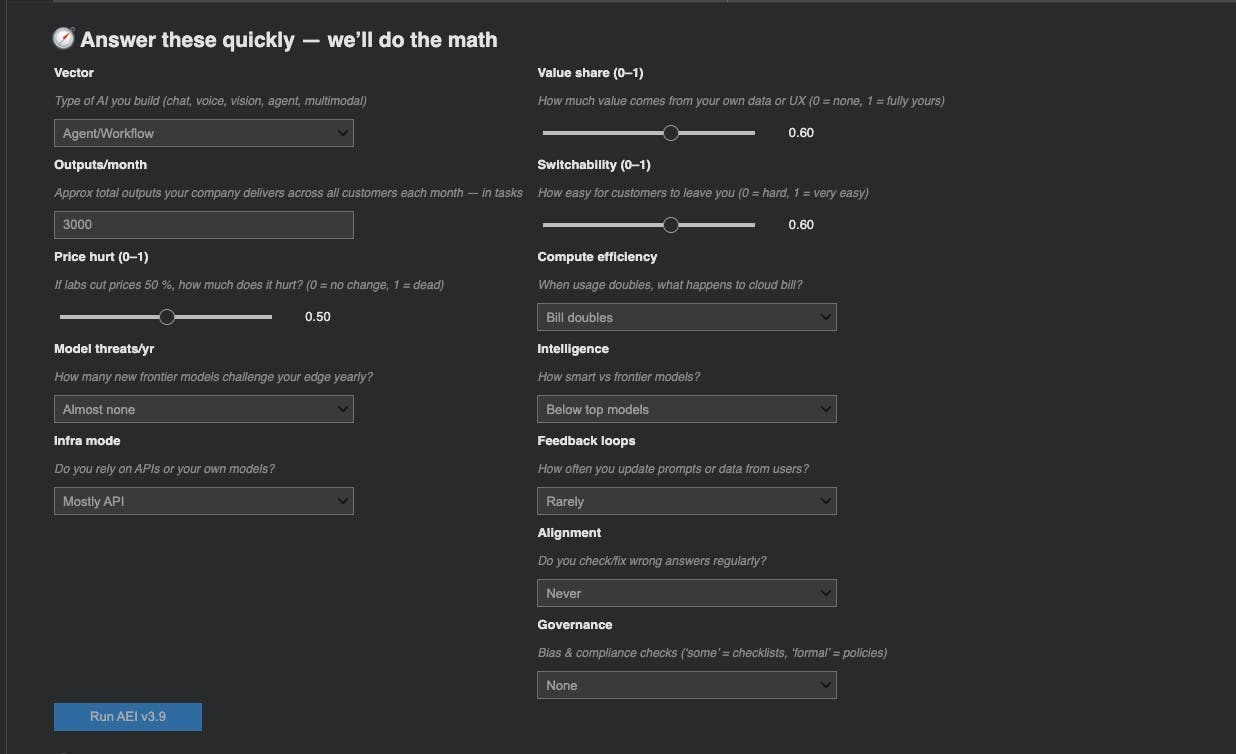Expand the Model threats/yr dropdown
The height and width of the screenshot is (754, 1236).
203,409
